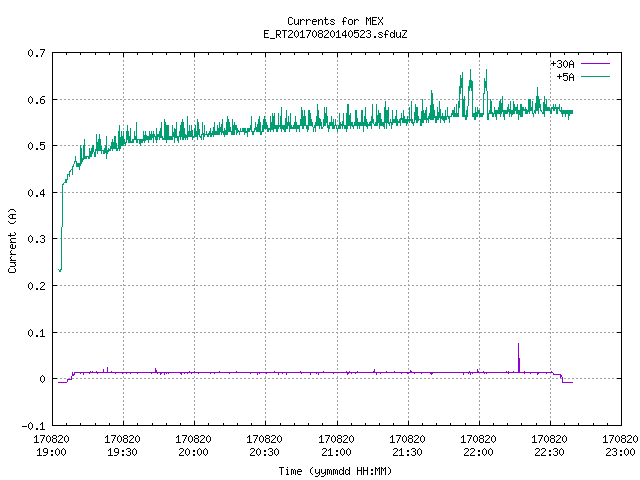The width and height of the screenshot is (640, 480).
Task: Click the 20:00 time tick label
Action: click(x=193, y=452)
